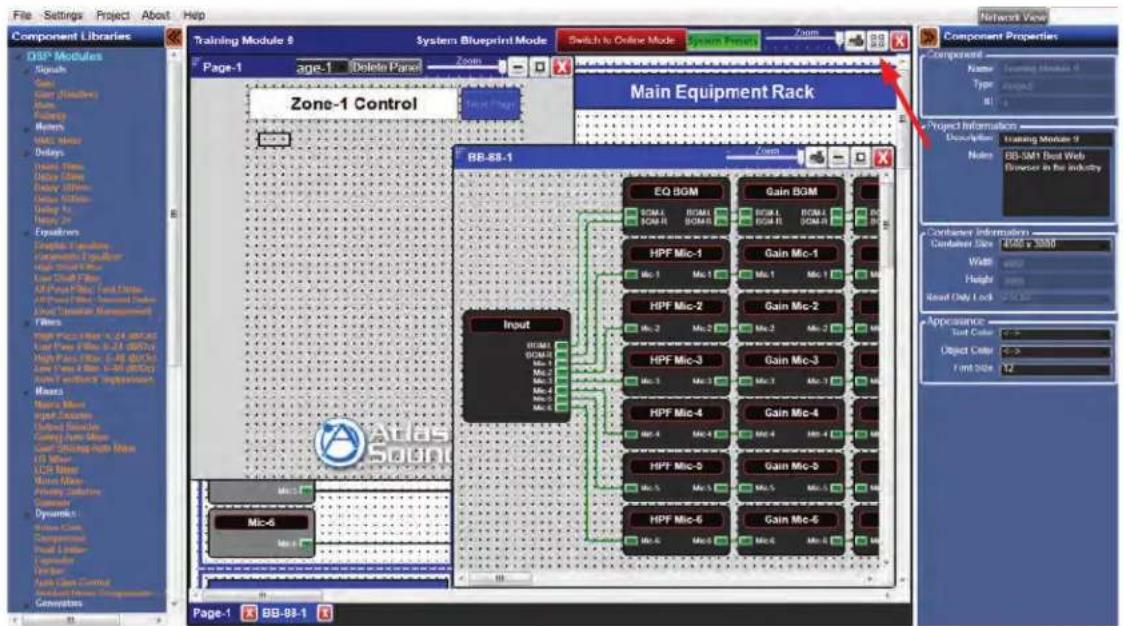The image size is (1123, 626).
Task: Select the HPF Mic-2 module
Action: tap(676, 316)
